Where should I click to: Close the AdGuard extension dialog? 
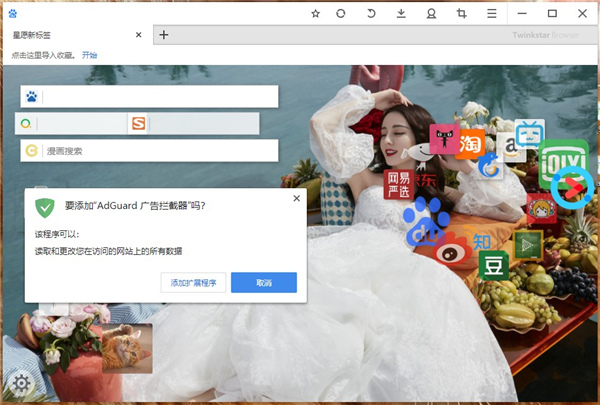coord(296,198)
